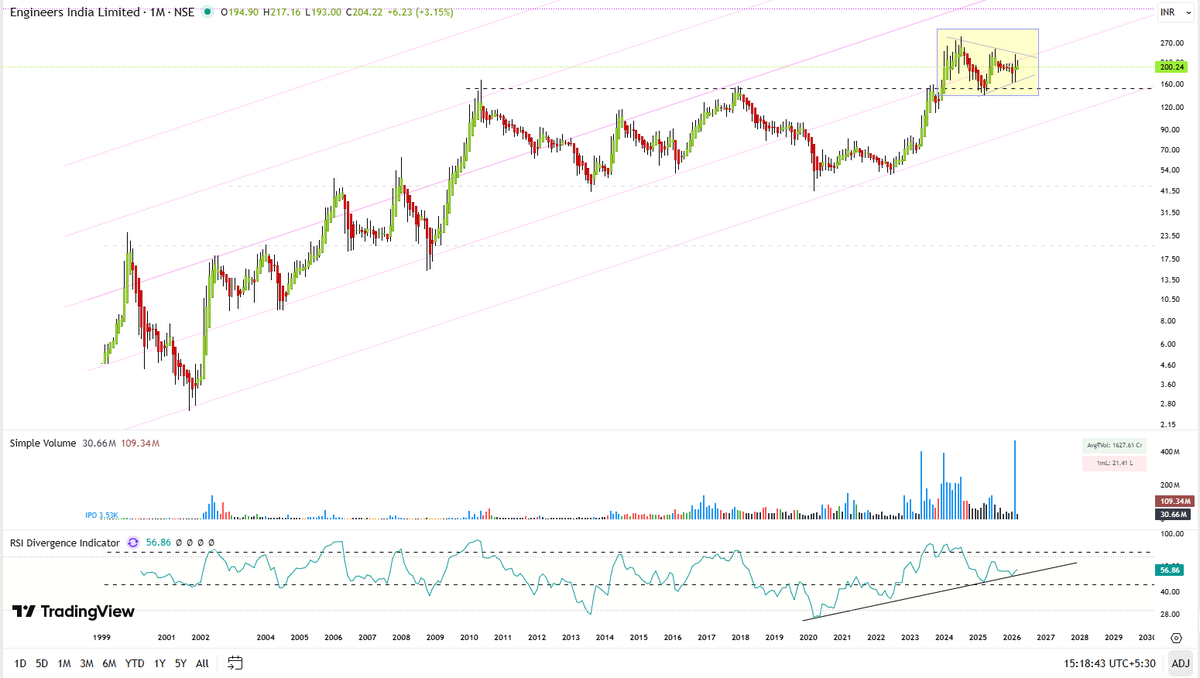Screen dimensions: 1200x678
Task: Select the 1Y time range
Action: click(159, 662)
